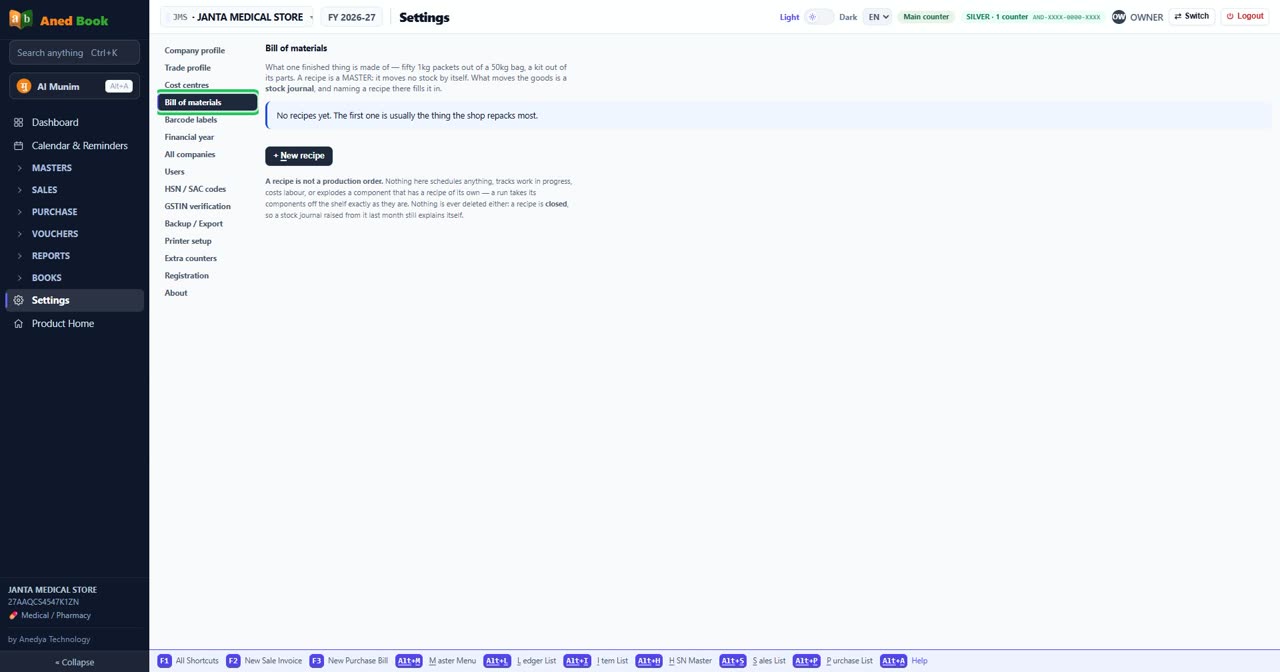Click the F3 New Purchase Bill key badge
Viewport: 1280px width, 672px height.
[x=316, y=661]
